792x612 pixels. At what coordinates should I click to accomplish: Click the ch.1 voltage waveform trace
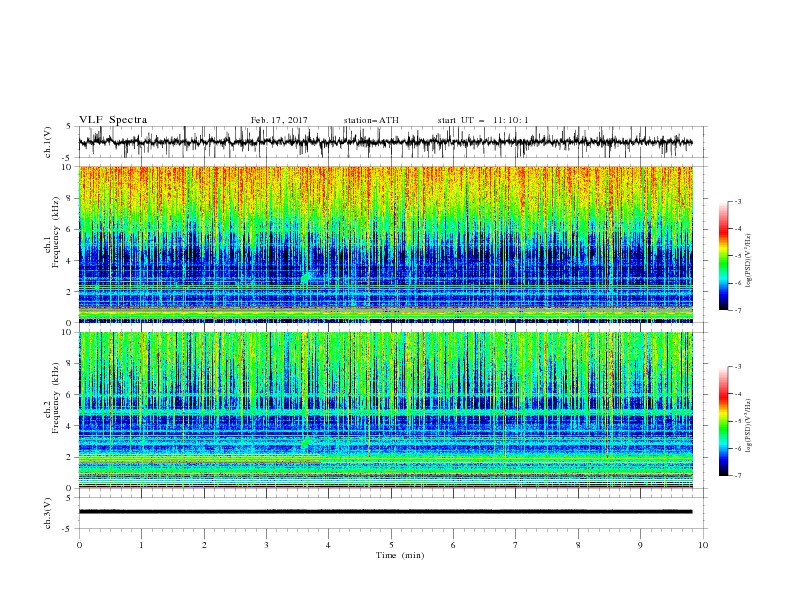coord(385,142)
